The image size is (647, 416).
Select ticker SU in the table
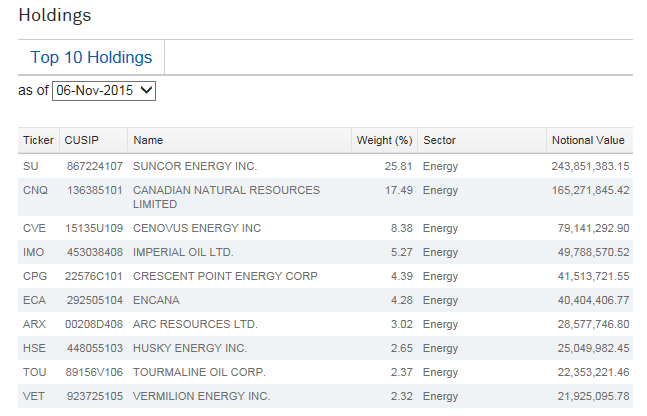click(x=31, y=166)
